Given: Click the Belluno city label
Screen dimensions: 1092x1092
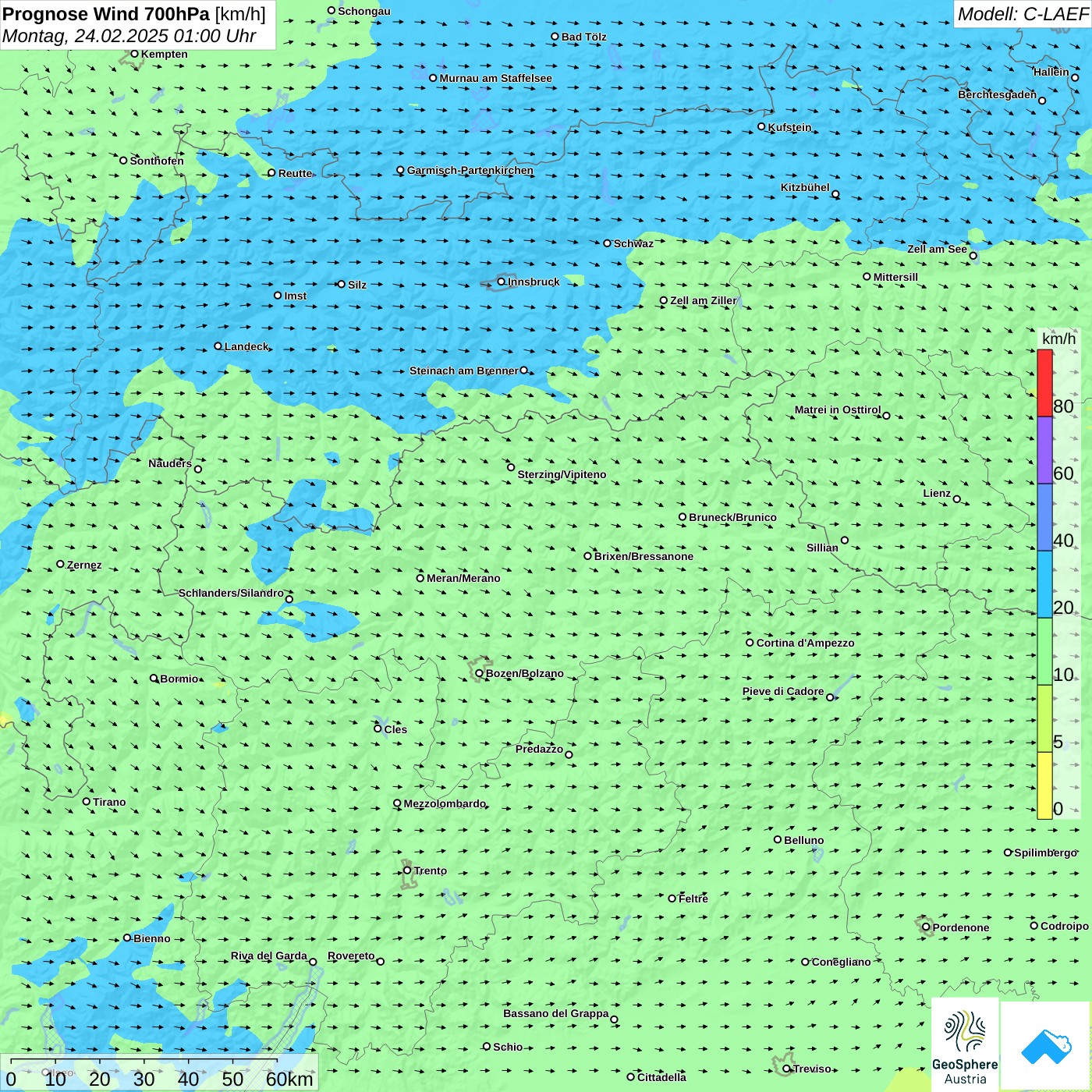Looking at the screenshot, I should (x=804, y=840).
